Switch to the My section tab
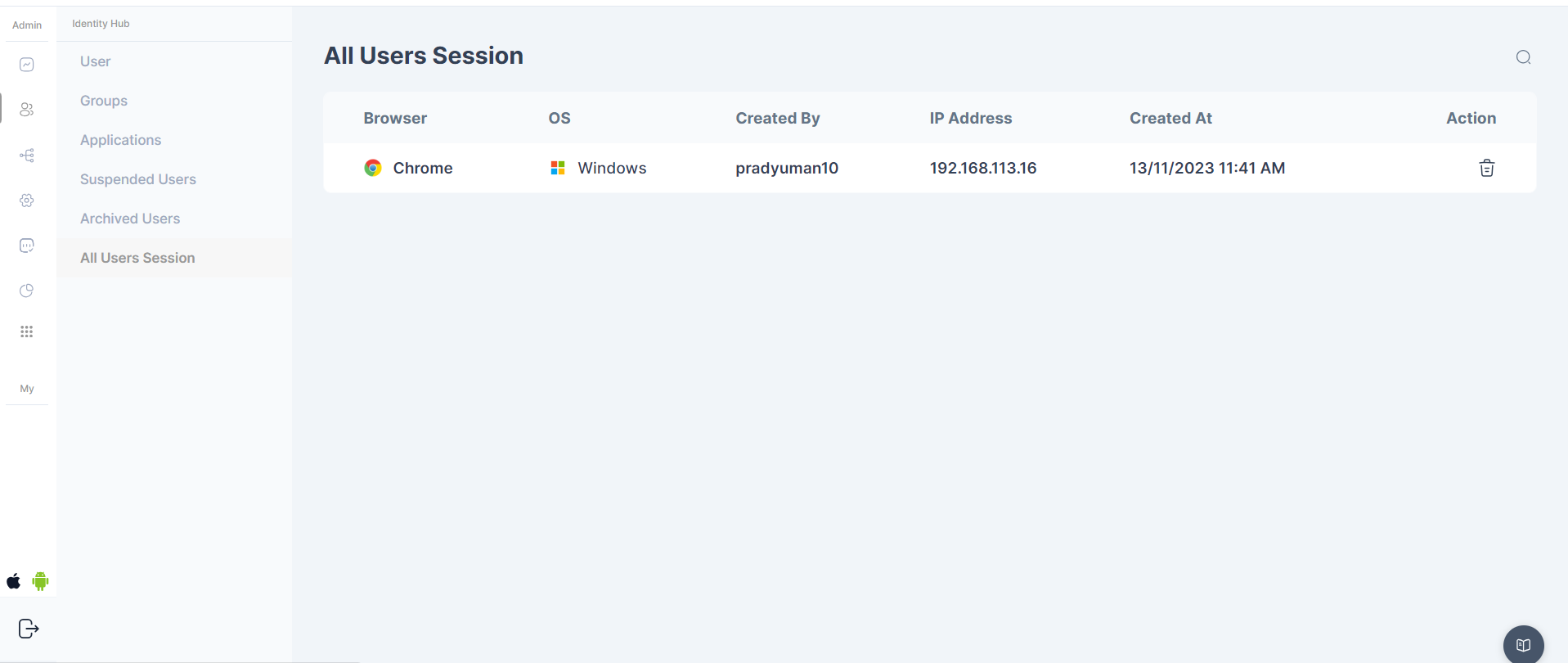The width and height of the screenshot is (1568, 663). [x=27, y=389]
